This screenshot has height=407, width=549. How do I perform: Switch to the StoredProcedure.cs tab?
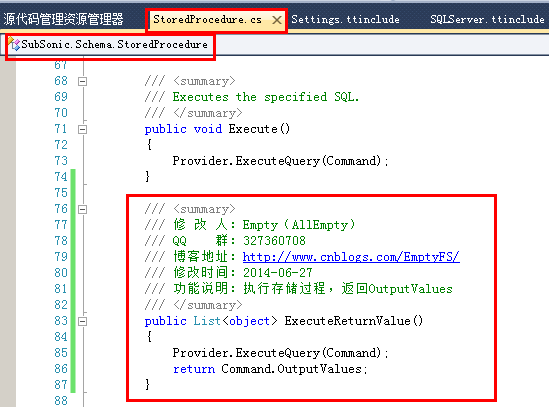click(x=207, y=20)
